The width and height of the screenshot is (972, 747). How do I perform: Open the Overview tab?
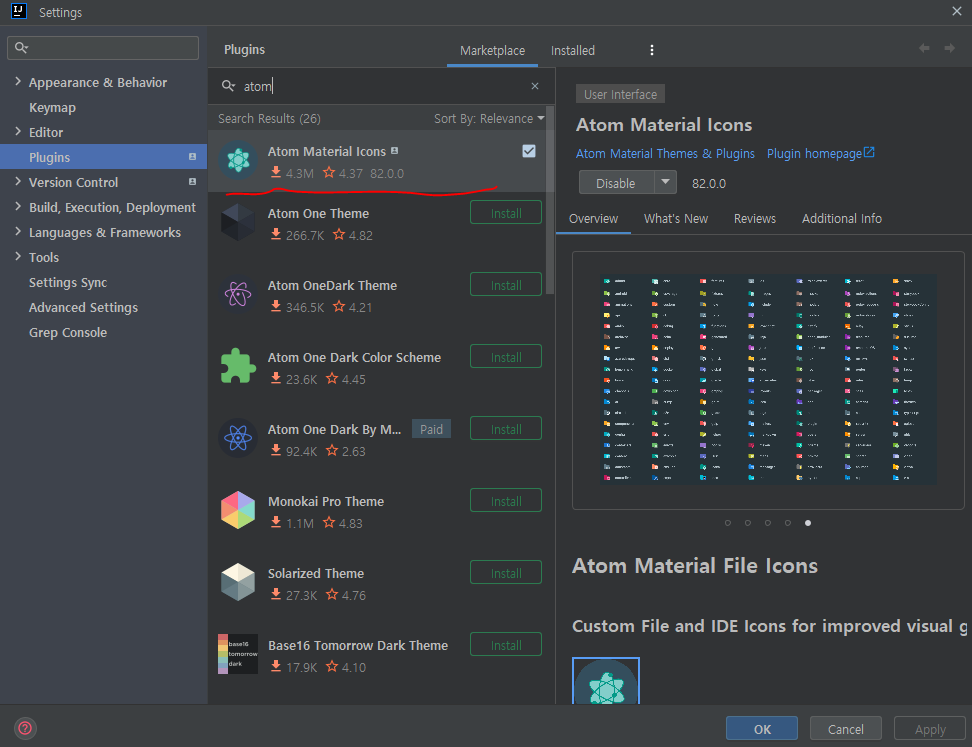[x=593, y=219]
